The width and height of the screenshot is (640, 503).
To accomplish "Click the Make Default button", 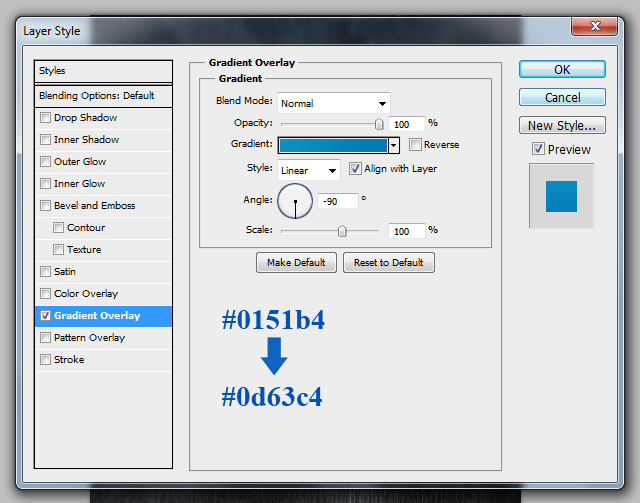I will pyautogui.click(x=296, y=263).
